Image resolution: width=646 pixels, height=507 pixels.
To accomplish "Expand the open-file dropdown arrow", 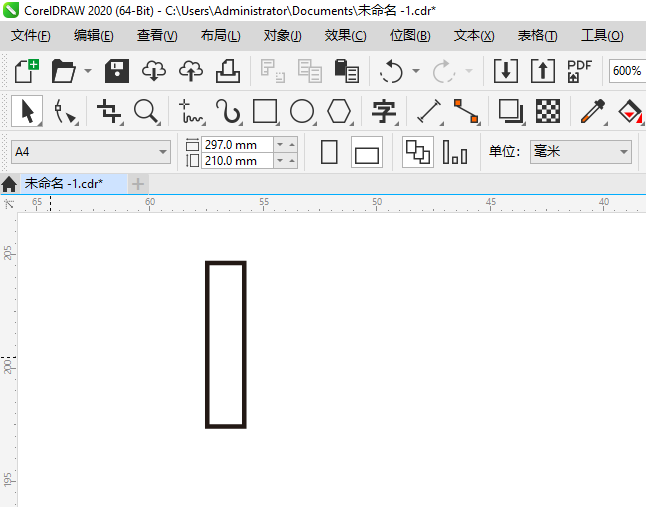I will click(88, 71).
